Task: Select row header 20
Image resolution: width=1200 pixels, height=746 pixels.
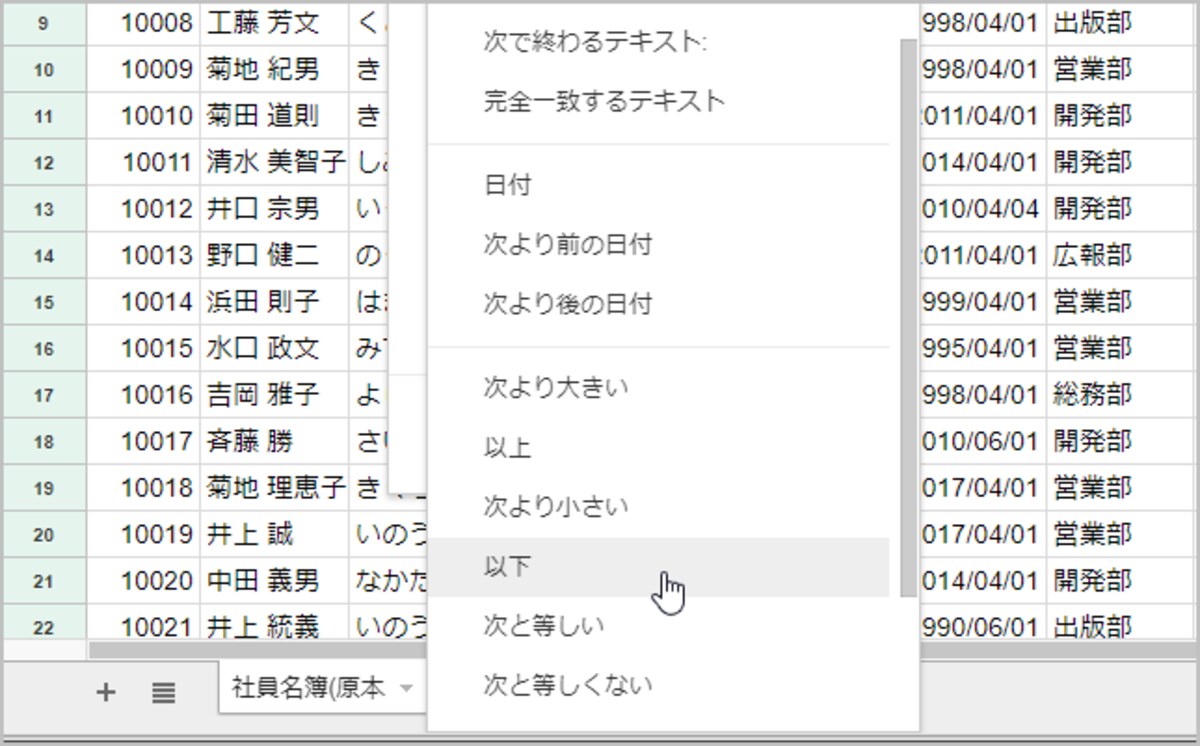Action: [x=44, y=534]
